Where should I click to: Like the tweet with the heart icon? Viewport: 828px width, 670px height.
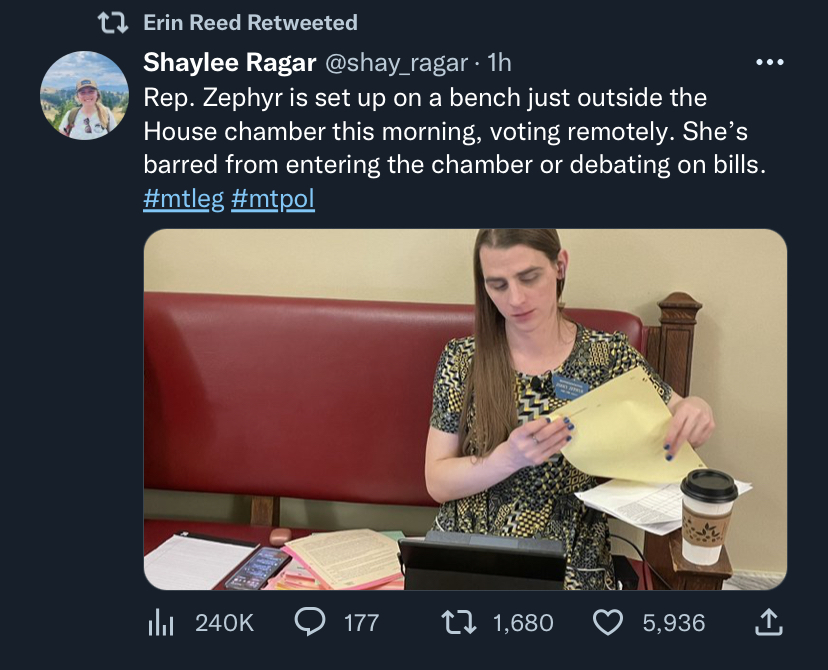tap(608, 623)
